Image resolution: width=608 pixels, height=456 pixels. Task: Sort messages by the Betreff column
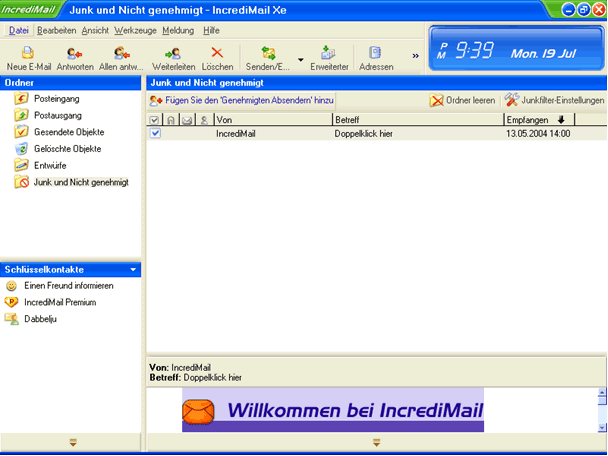pyautogui.click(x=418, y=120)
